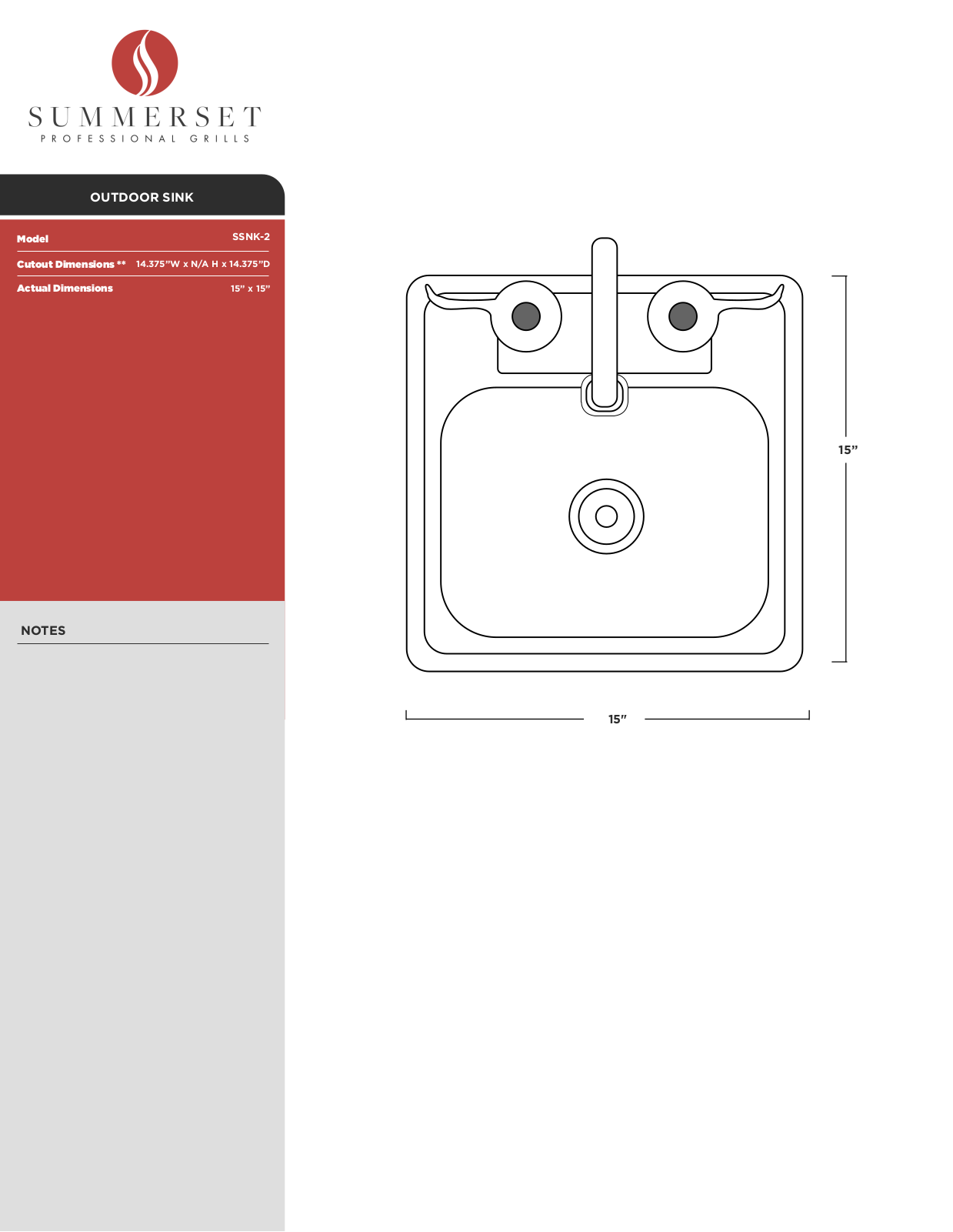Screen dimensions: 953x1232
Task: Click the vertical 15" dimension label
Action: click(x=848, y=450)
